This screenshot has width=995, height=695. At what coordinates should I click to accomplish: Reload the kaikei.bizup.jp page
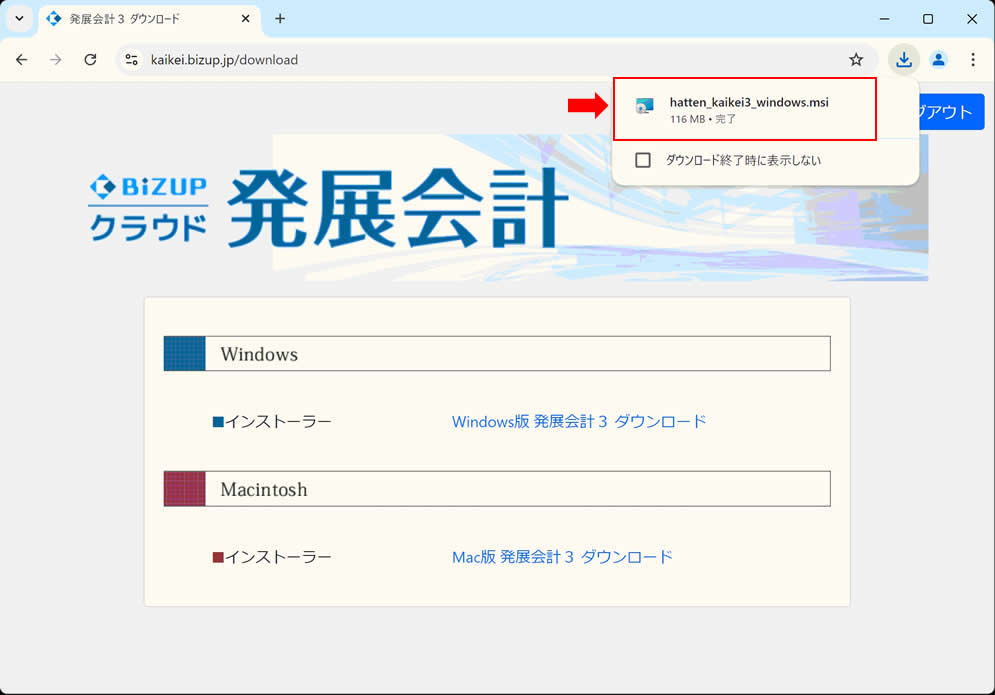point(90,60)
